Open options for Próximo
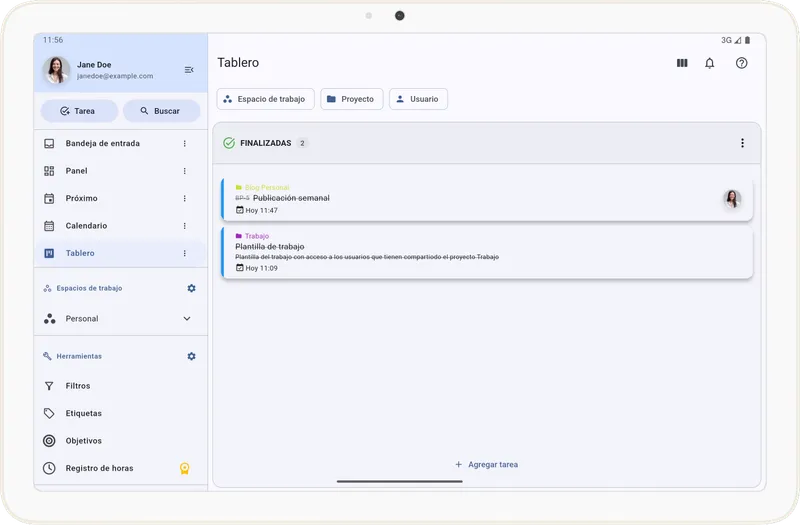Image resolution: width=800 pixels, height=525 pixels. coord(185,198)
